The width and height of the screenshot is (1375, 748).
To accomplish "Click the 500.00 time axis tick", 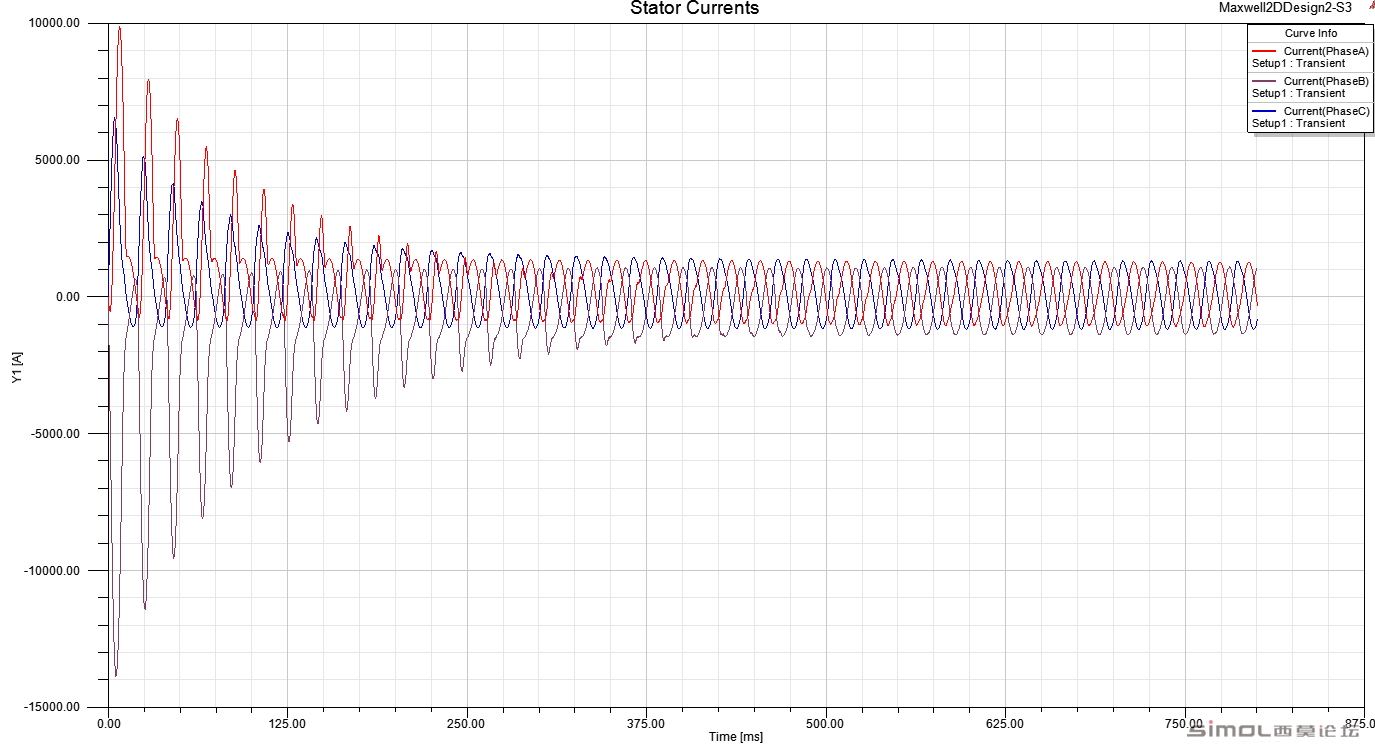I will tap(825, 723).
